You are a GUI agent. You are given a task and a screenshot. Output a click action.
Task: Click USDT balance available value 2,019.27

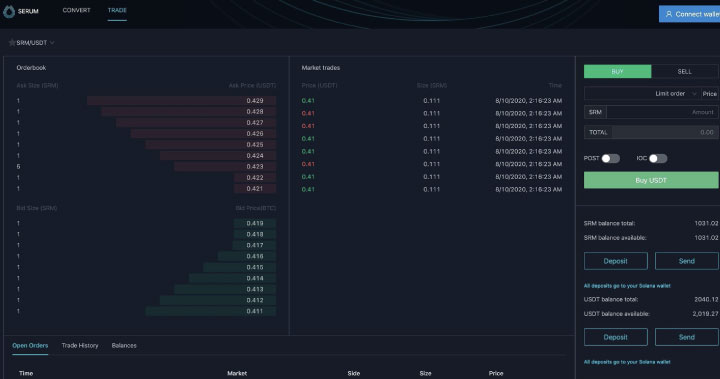tap(705, 314)
